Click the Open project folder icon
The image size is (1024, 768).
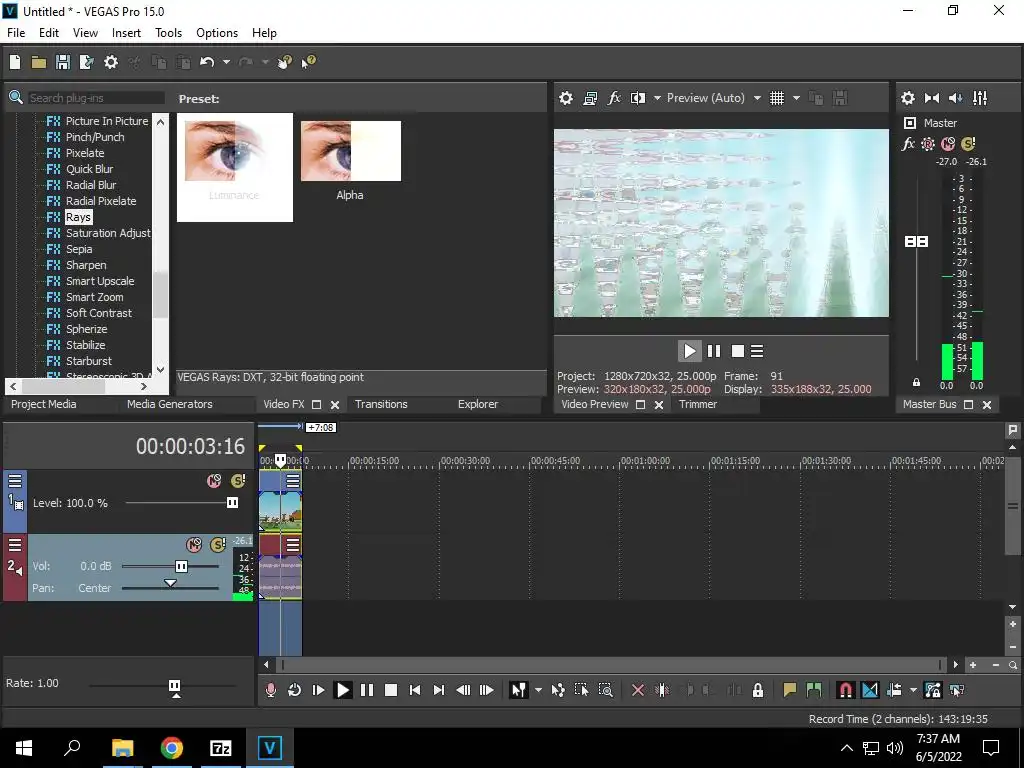39,62
